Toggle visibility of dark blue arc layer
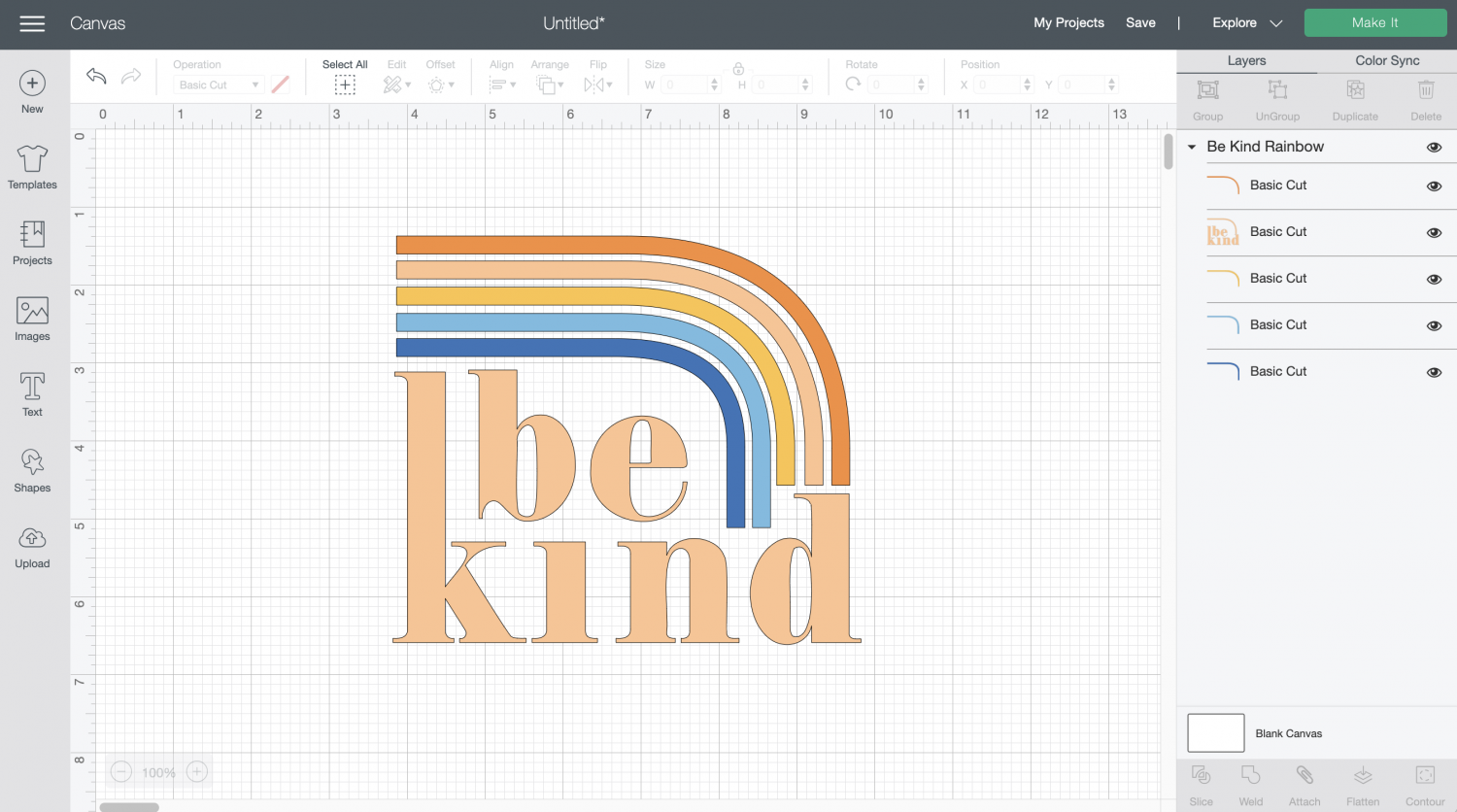Viewport: 1457px width, 812px height. pos(1434,373)
